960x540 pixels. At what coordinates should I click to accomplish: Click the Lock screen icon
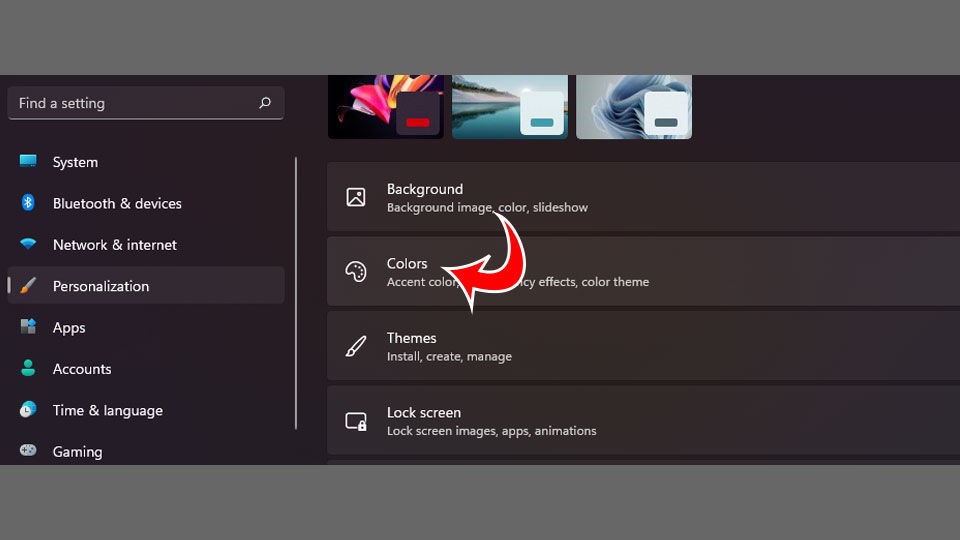pyautogui.click(x=356, y=421)
